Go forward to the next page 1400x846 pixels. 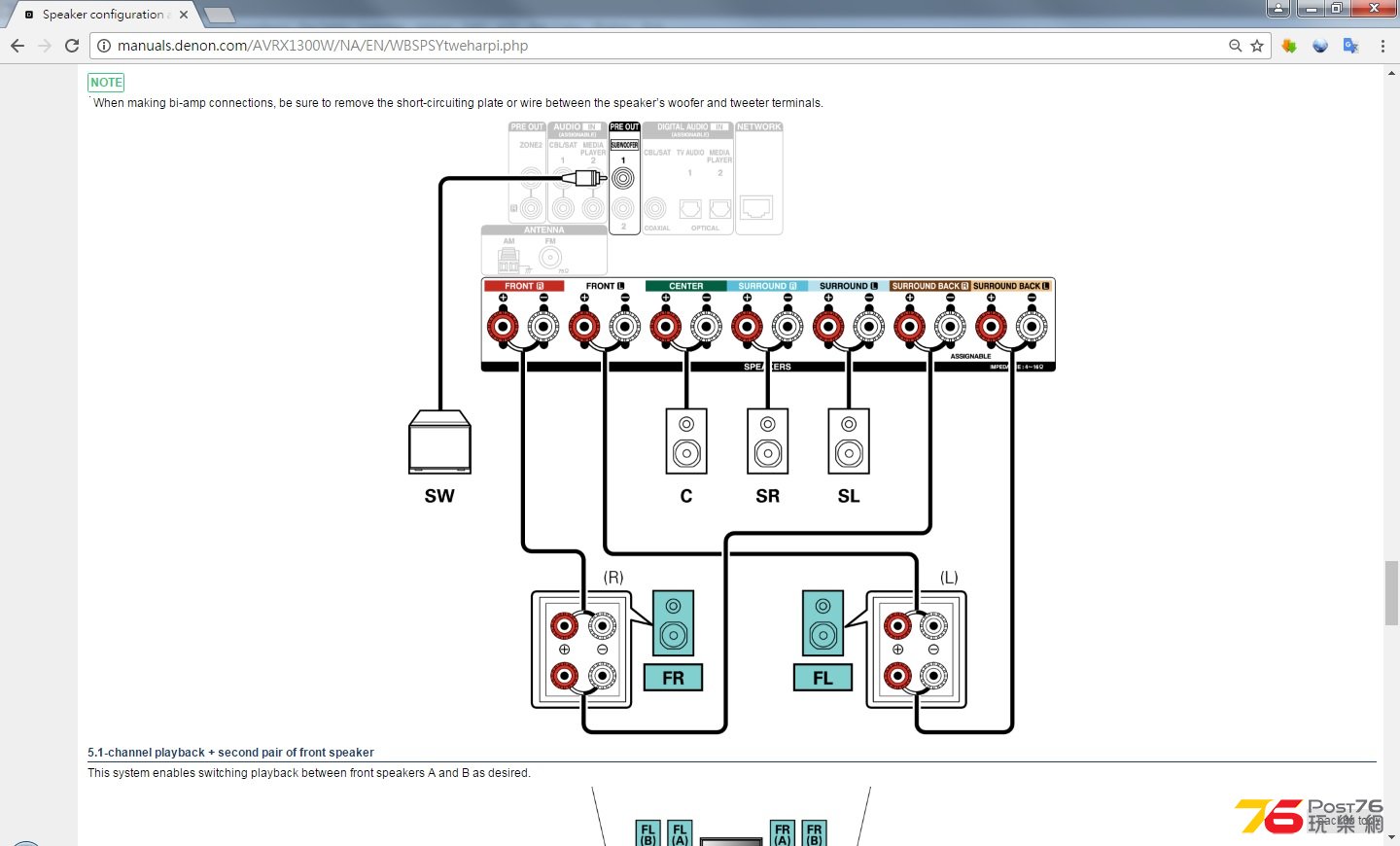(x=44, y=46)
